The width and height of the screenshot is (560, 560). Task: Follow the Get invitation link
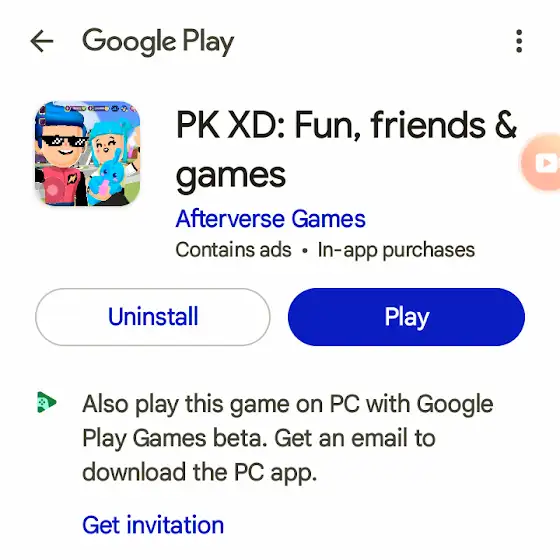153,525
